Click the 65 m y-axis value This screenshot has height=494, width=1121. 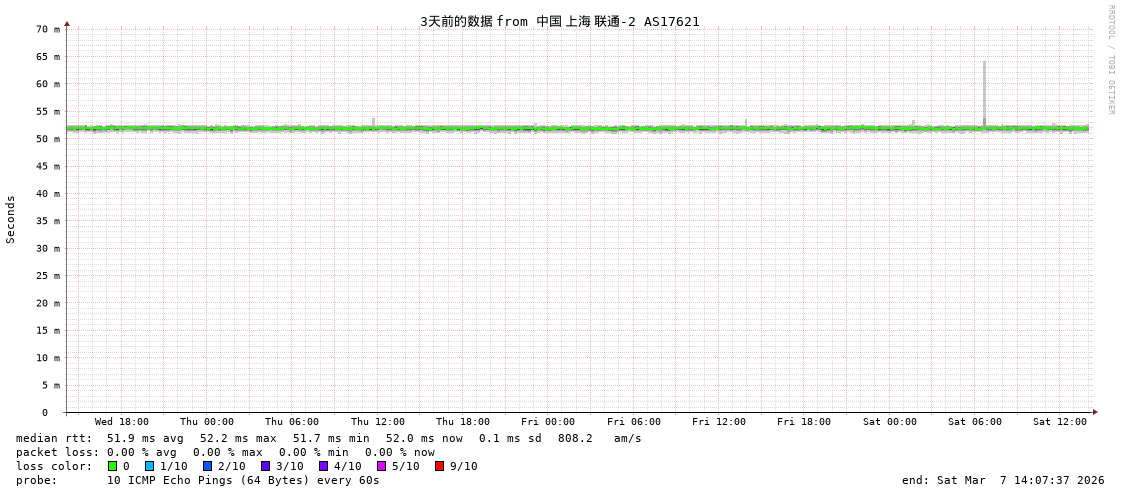pos(47,56)
